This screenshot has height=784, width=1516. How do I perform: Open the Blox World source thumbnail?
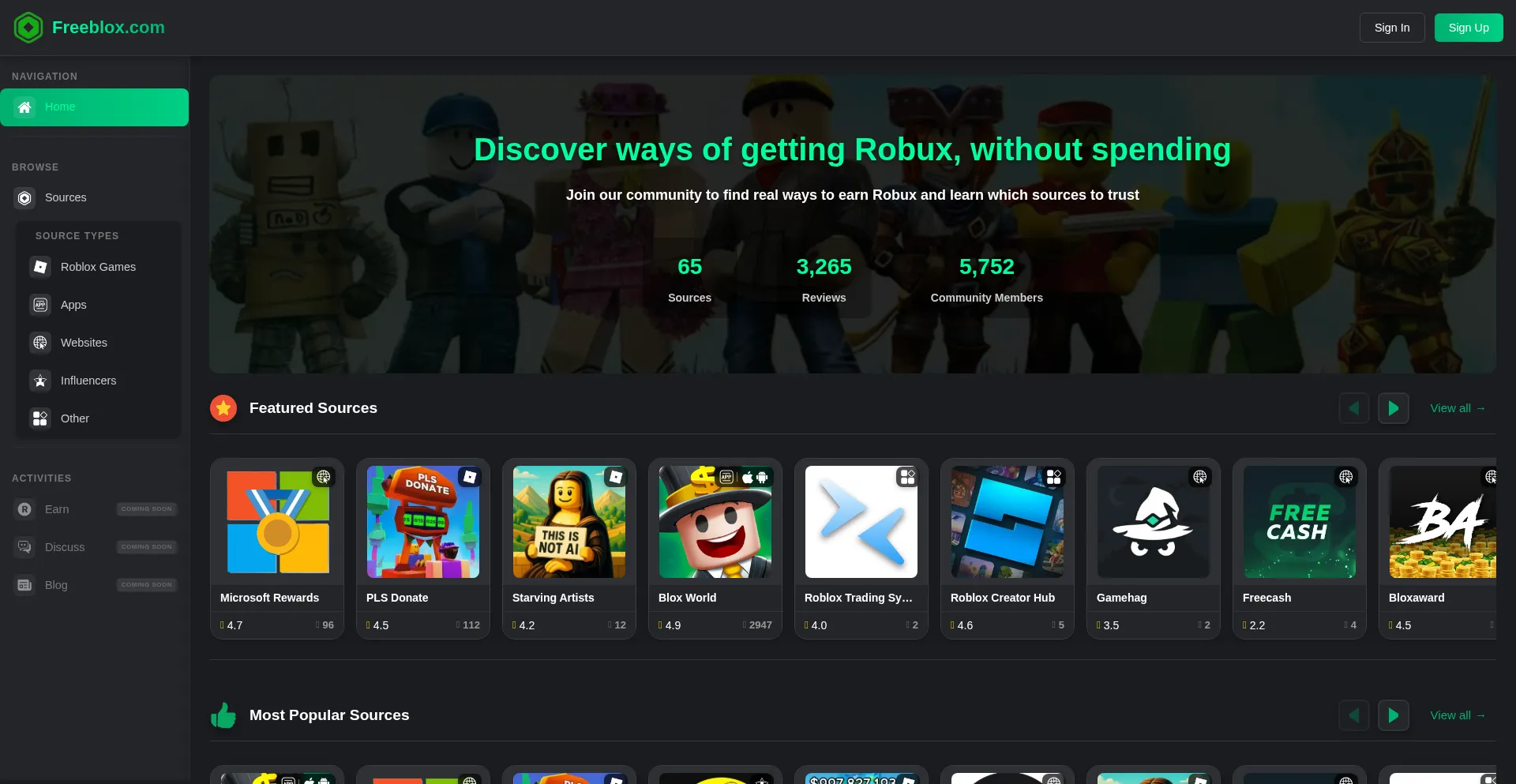(715, 522)
